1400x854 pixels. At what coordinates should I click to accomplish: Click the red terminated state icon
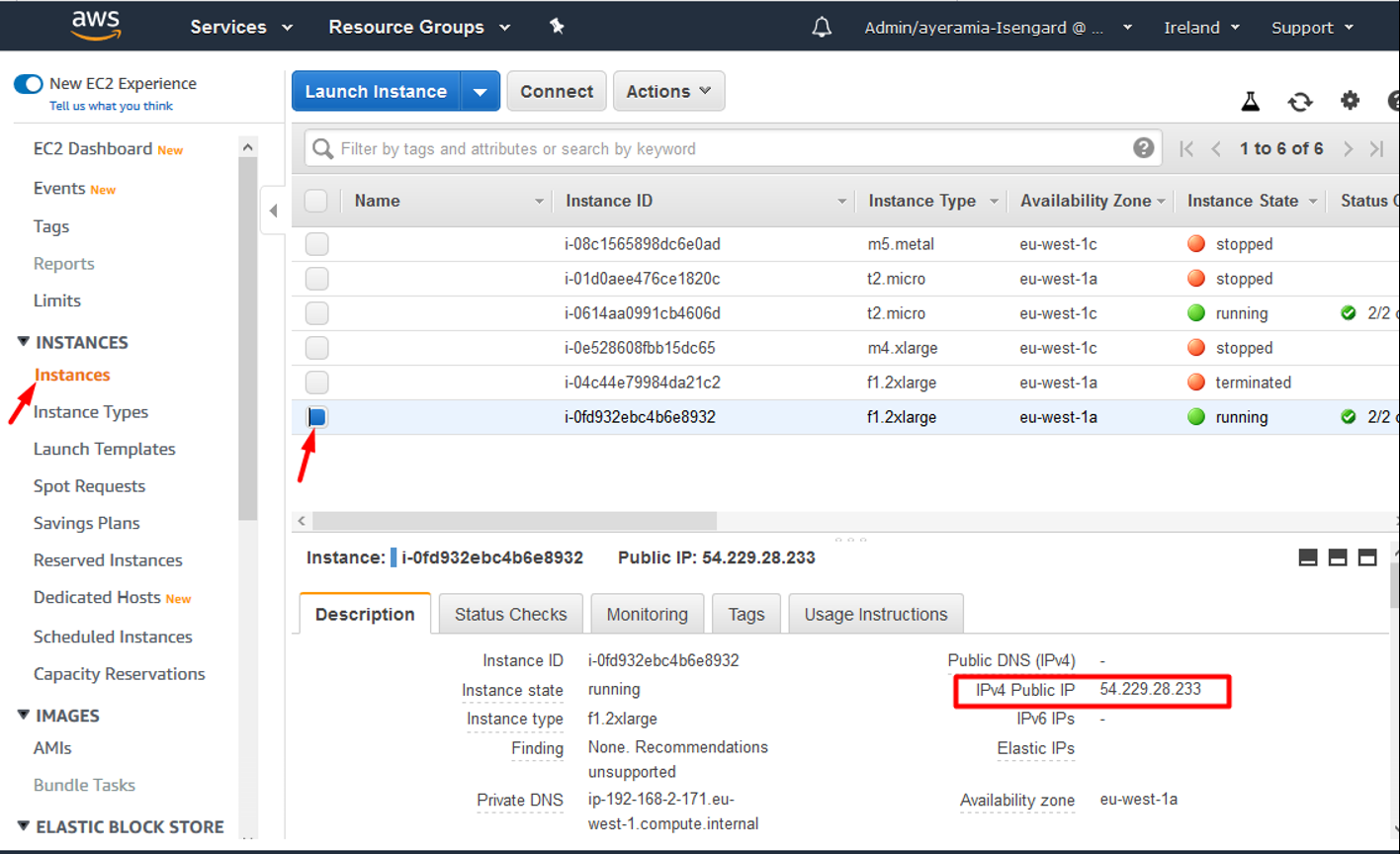point(1196,383)
